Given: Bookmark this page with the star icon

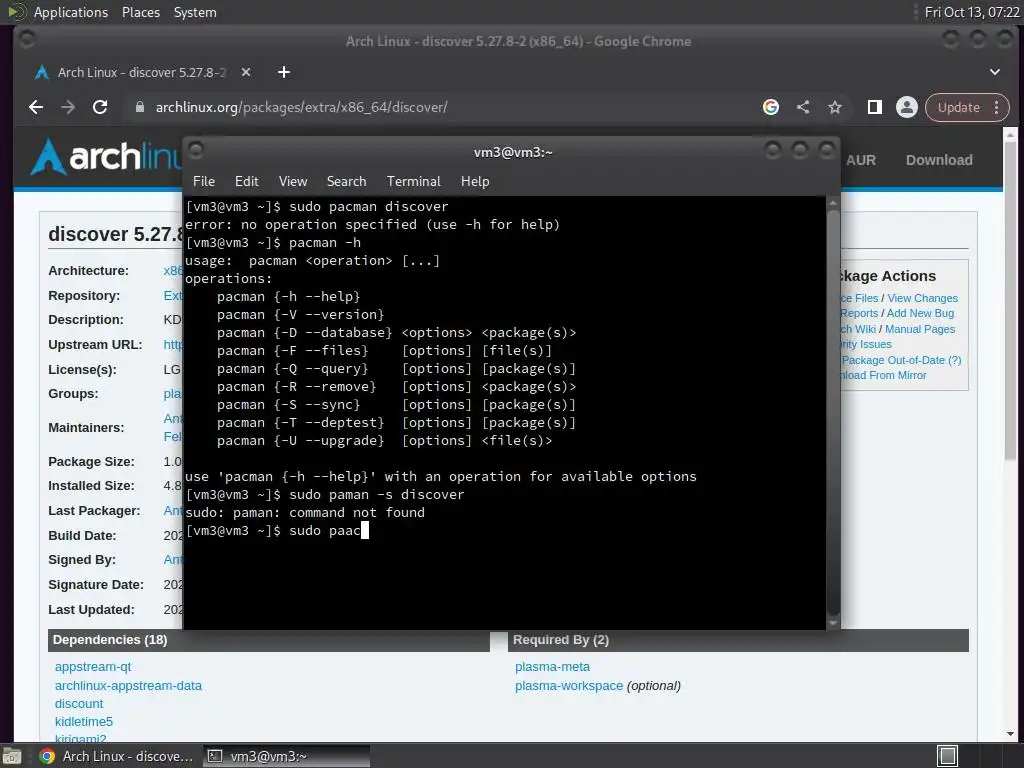Looking at the screenshot, I should [x=835, y=107].
